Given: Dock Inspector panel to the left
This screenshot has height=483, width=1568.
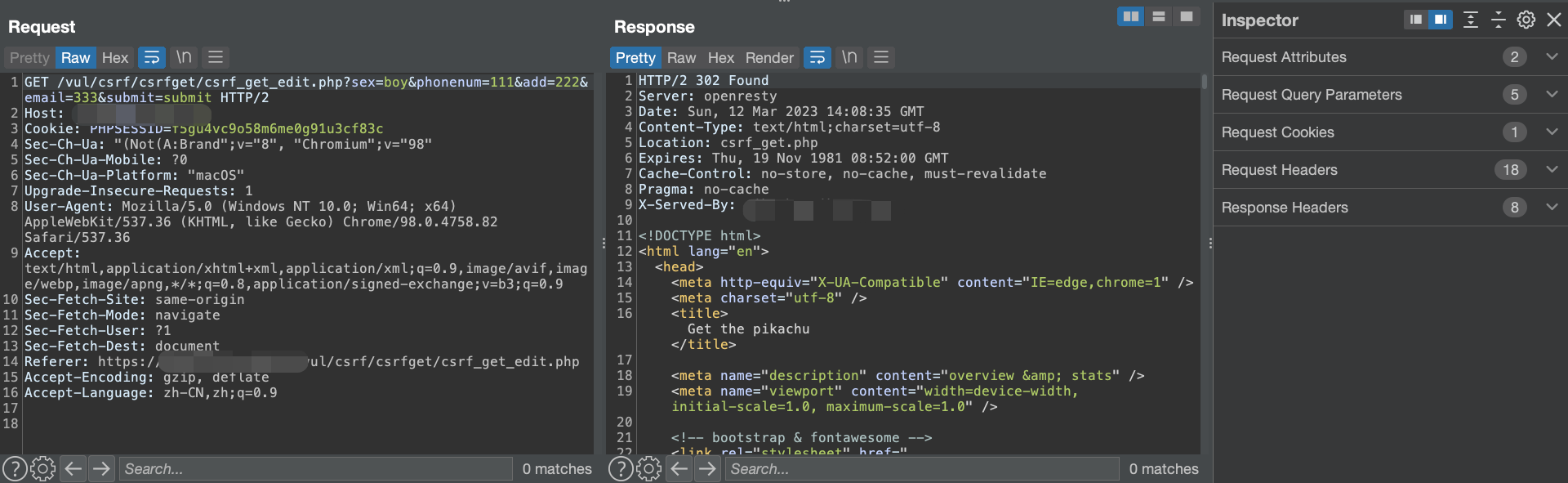Looking at the screenshot, I should coord(1416,19).
